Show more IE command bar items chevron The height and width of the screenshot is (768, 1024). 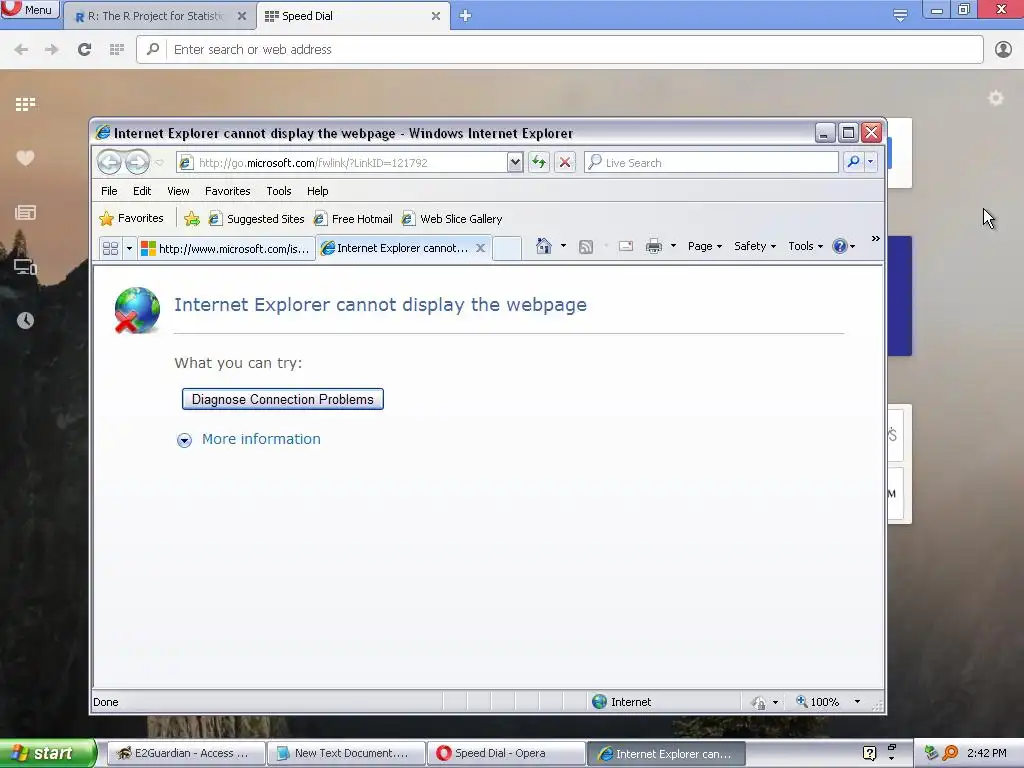point(876,239)
